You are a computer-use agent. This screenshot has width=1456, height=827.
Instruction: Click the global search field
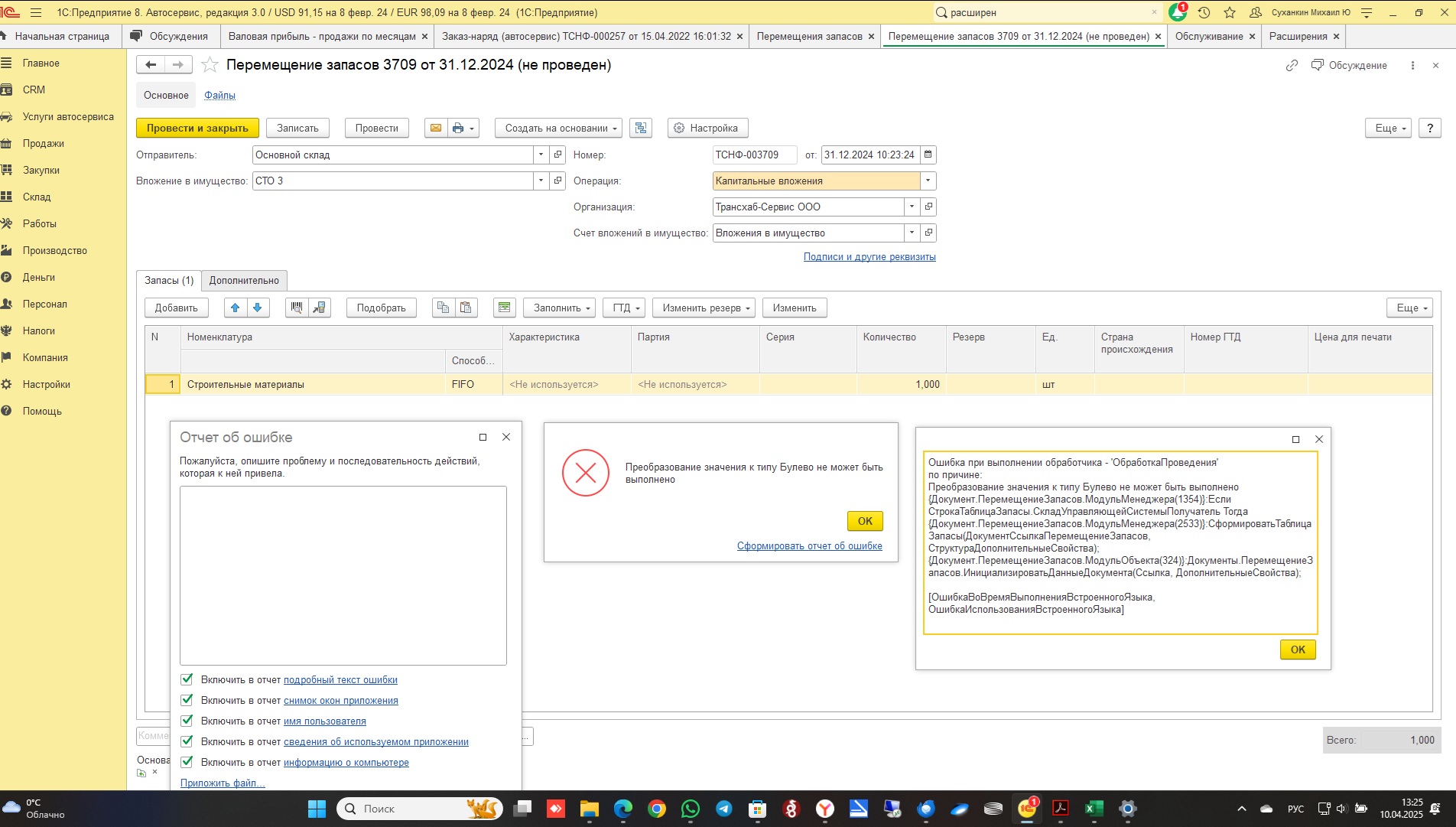(x=1048, y=12)
